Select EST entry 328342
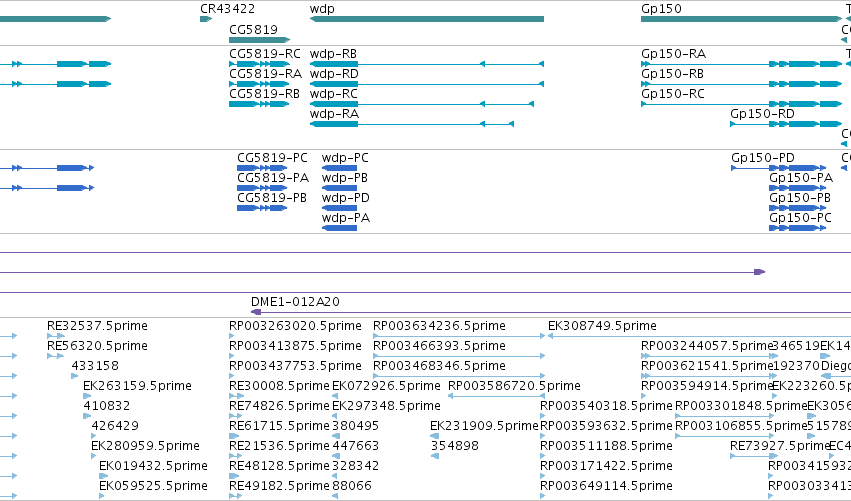The image size is (851, 501). click(x=355, y=466)
